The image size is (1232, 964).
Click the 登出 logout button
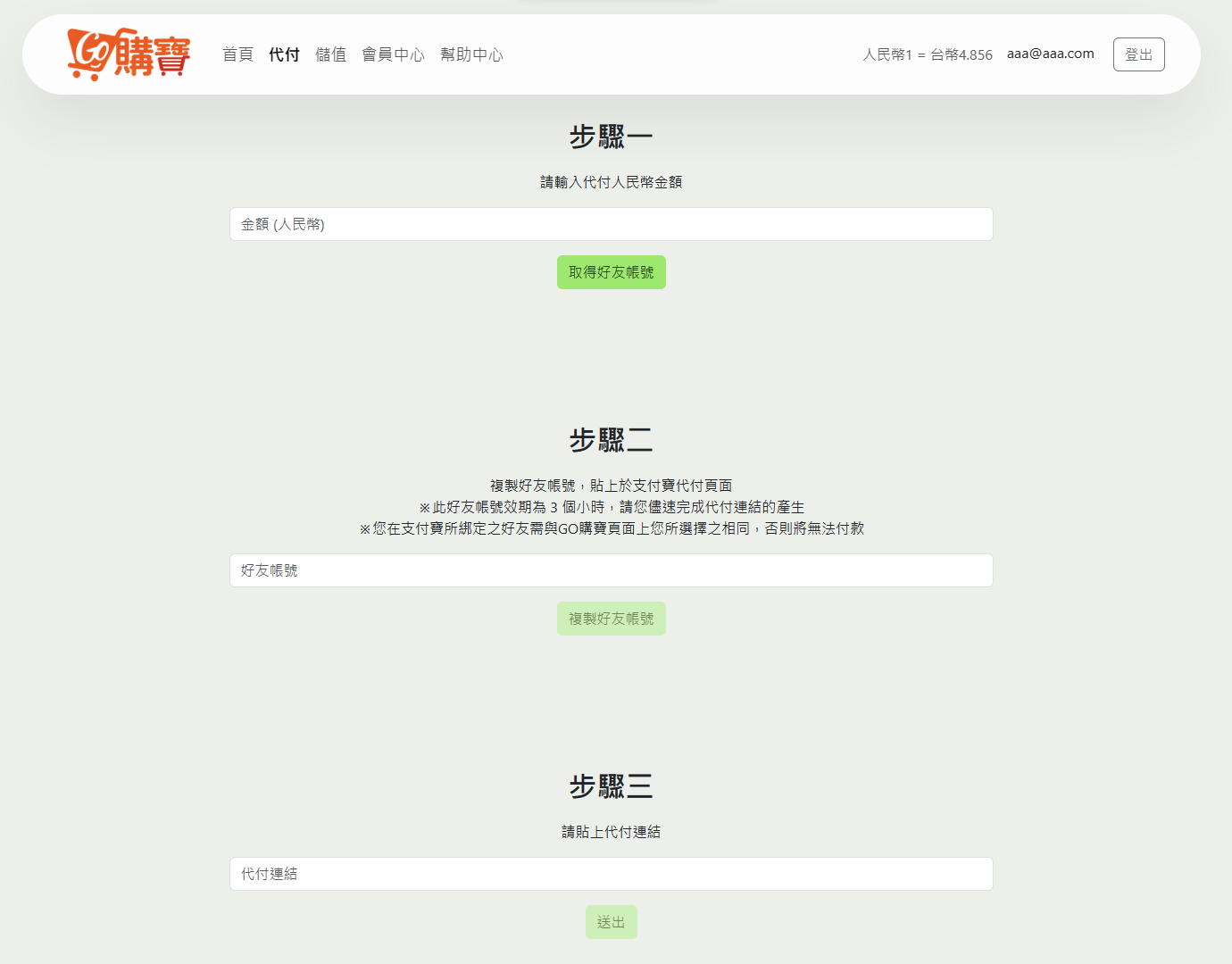coord(1138,54)
